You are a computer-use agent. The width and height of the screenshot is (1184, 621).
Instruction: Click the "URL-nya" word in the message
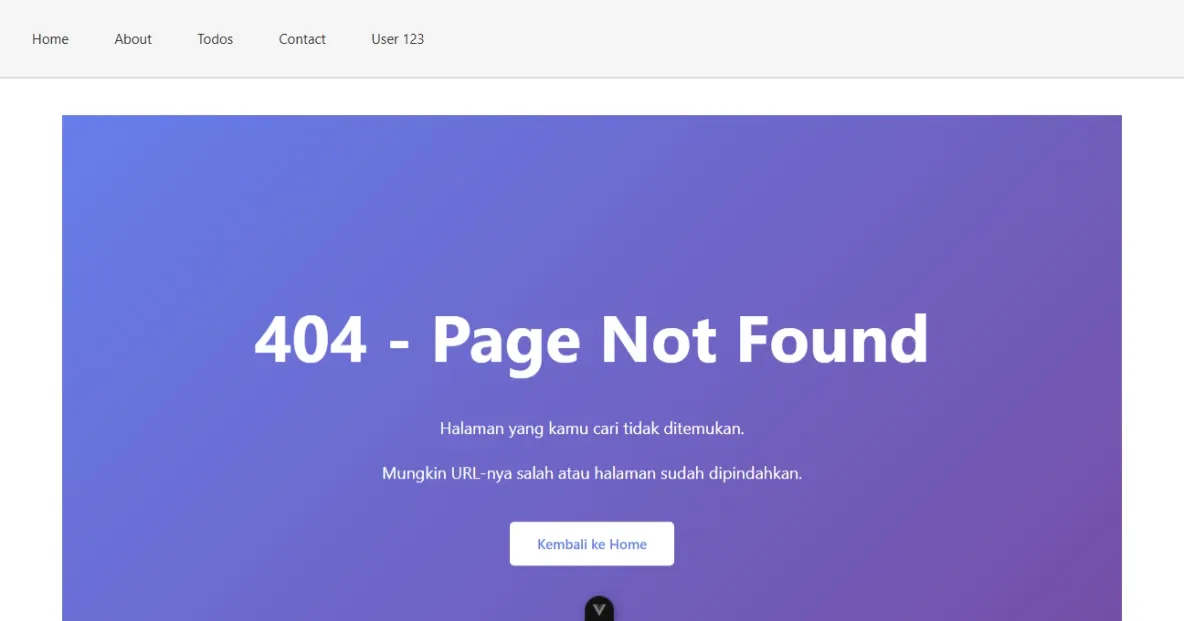[480, 473]
